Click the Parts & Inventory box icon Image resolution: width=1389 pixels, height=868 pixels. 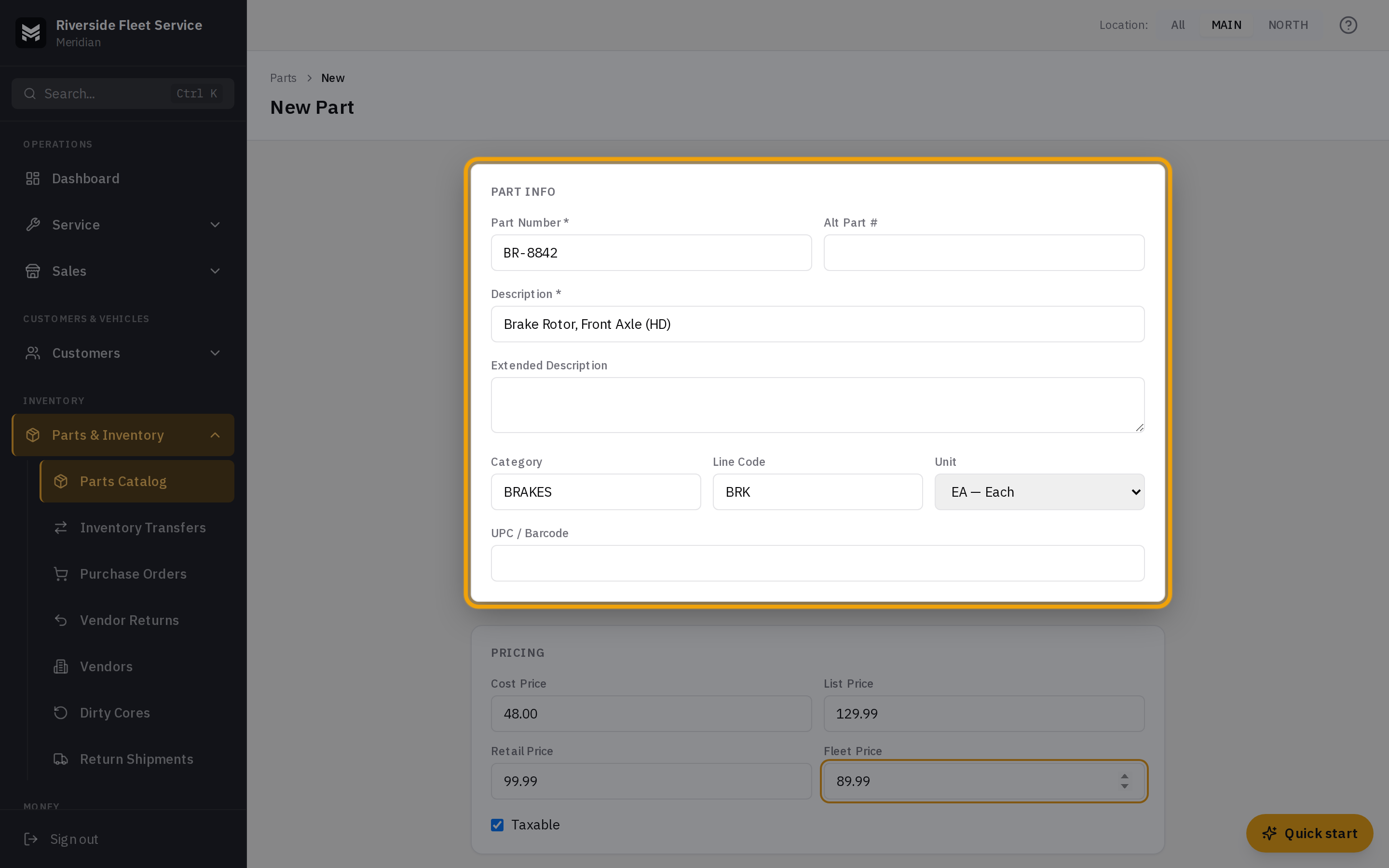(33, 435)
